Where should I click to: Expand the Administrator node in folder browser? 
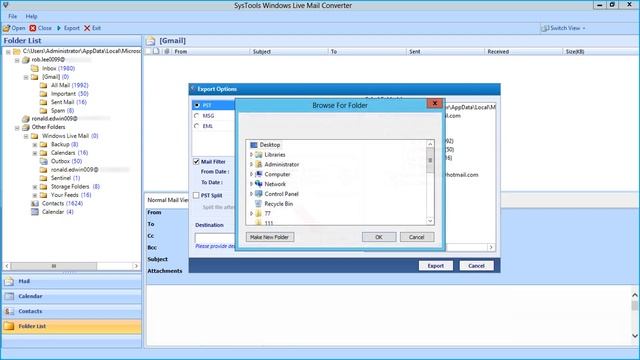[251, 164]
